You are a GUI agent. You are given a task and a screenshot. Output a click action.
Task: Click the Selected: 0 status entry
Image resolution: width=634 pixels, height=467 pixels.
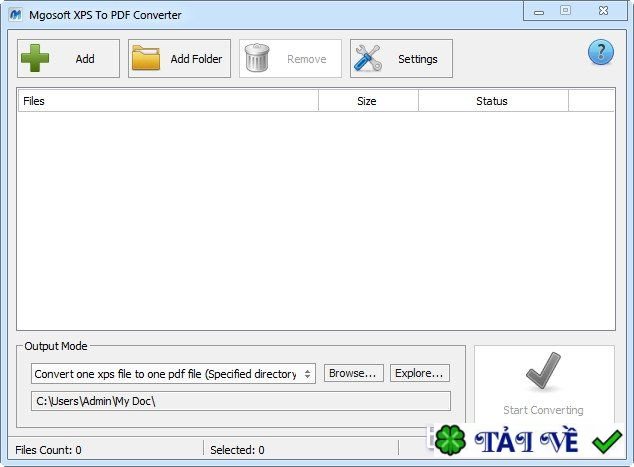237,450
